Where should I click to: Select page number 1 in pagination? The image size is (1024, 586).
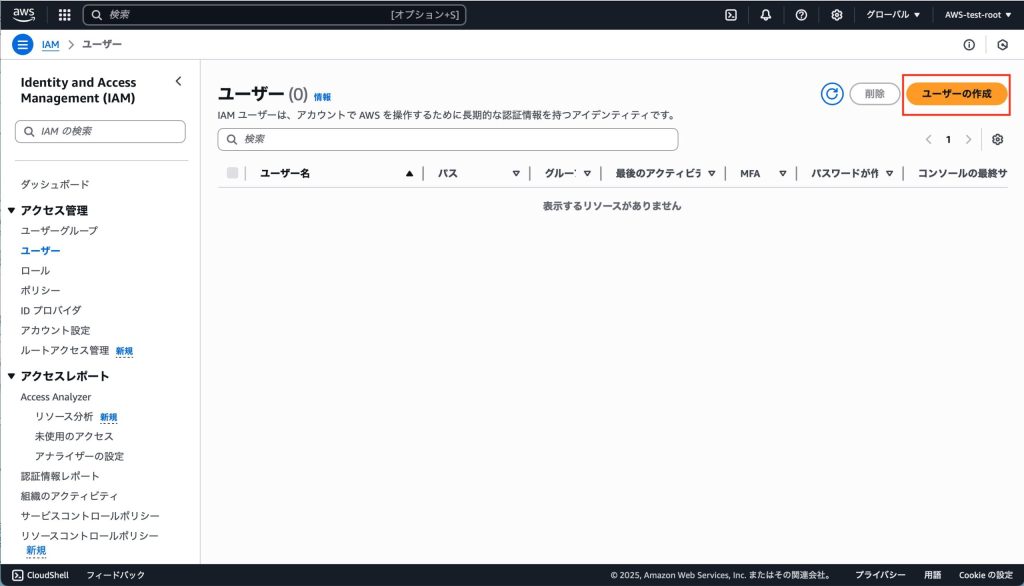[948, 139]
